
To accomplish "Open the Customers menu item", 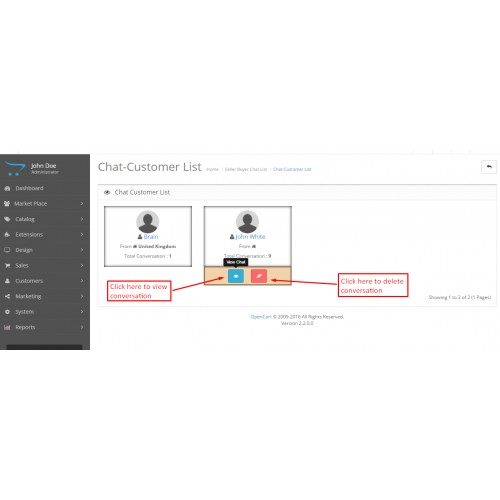I will 45,281.
